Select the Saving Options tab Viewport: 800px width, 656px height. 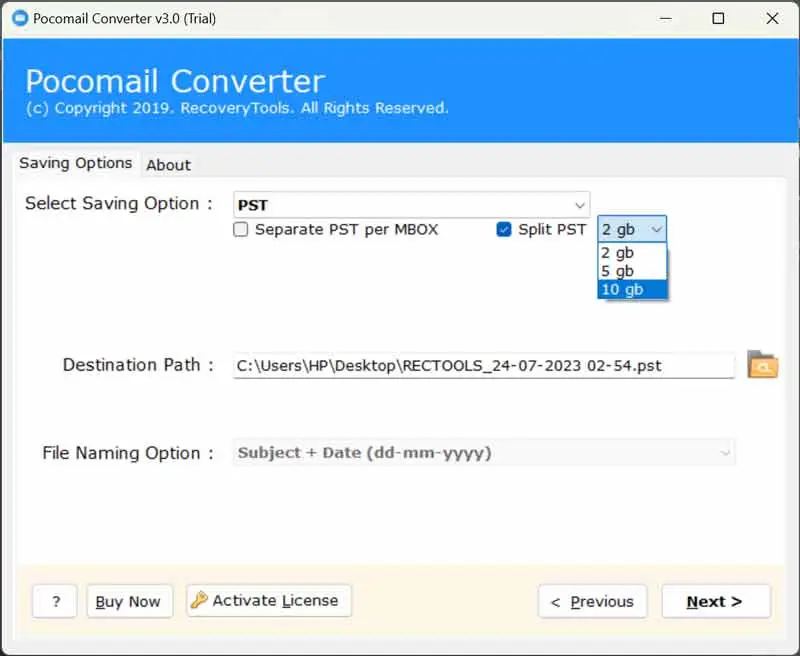click(x=76, y=163)
